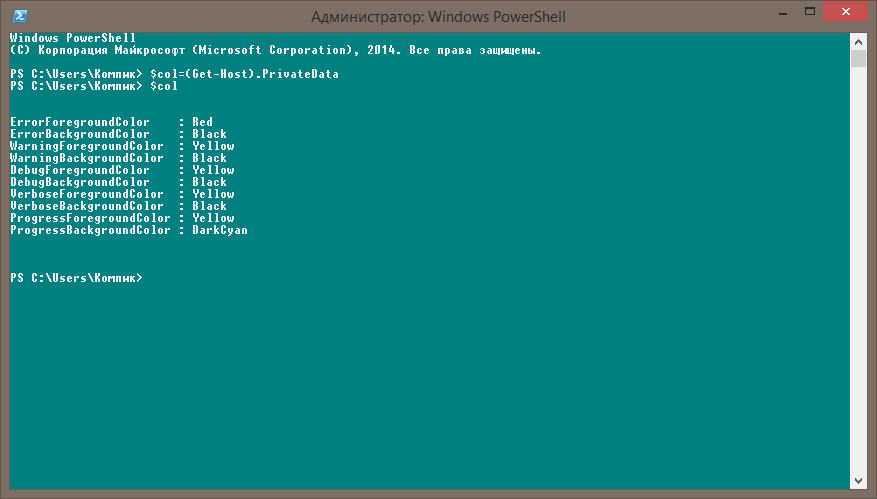The width and height of the screenshot is (877, 499).
Task: Click the VerboseForegroundColor property name
Action: pos(87,194)
